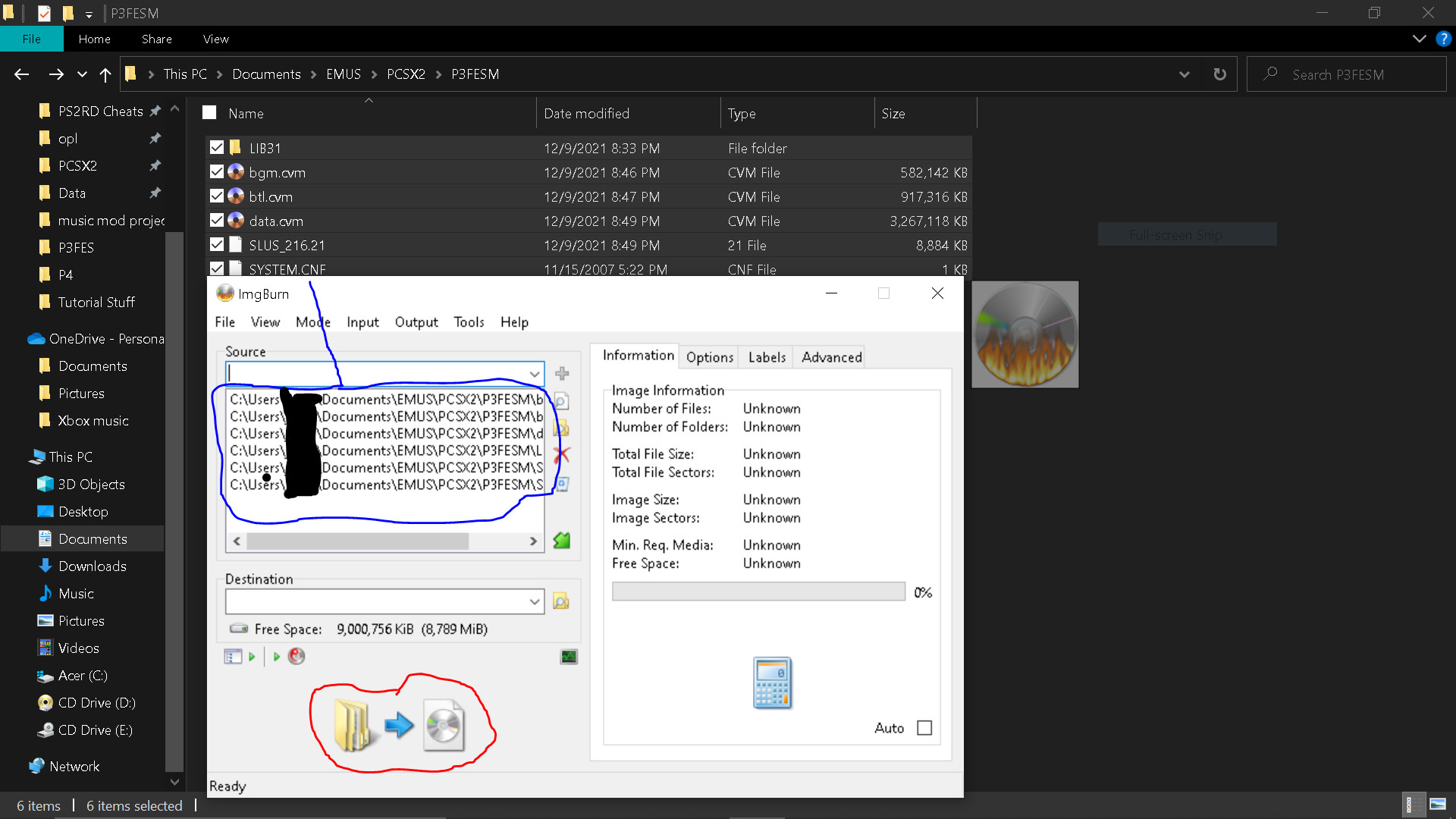Click the queue add icon next to source

[561, 373]
